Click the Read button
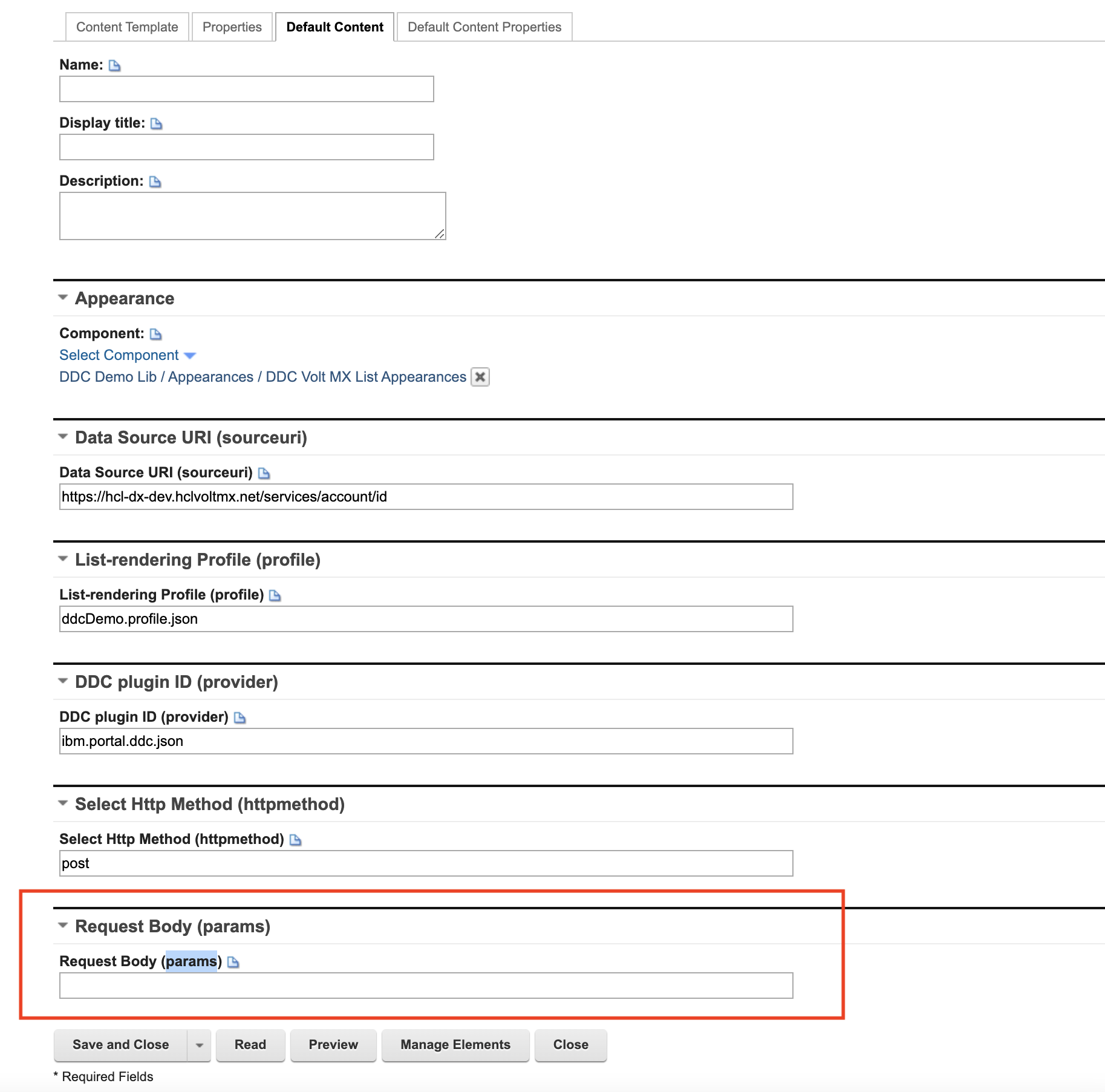Image resolution: width=1105 pixels, height=1092 pixels. click(x=250, y=1045)
